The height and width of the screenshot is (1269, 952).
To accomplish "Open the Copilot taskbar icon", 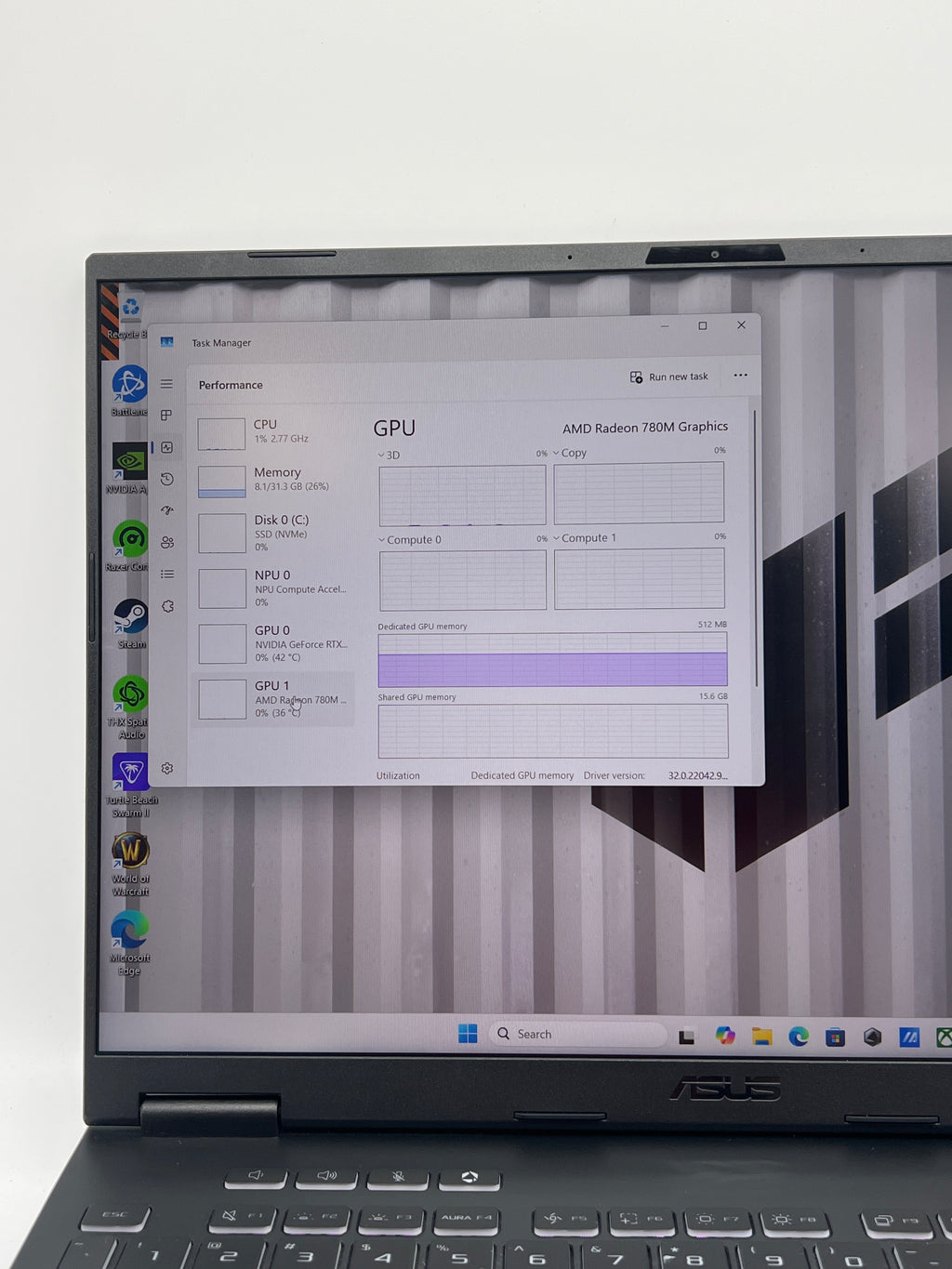I will pos(725,1036).
